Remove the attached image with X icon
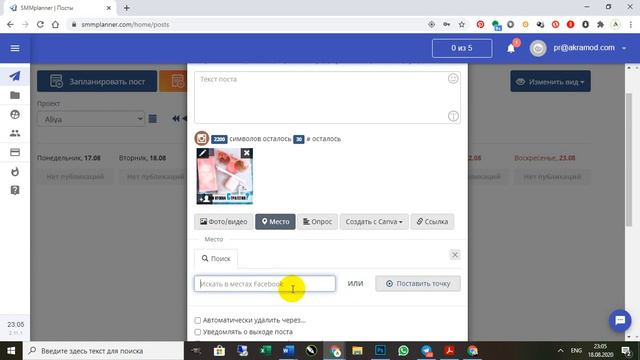Screen dimensions: 640x360 coord(247,153)
